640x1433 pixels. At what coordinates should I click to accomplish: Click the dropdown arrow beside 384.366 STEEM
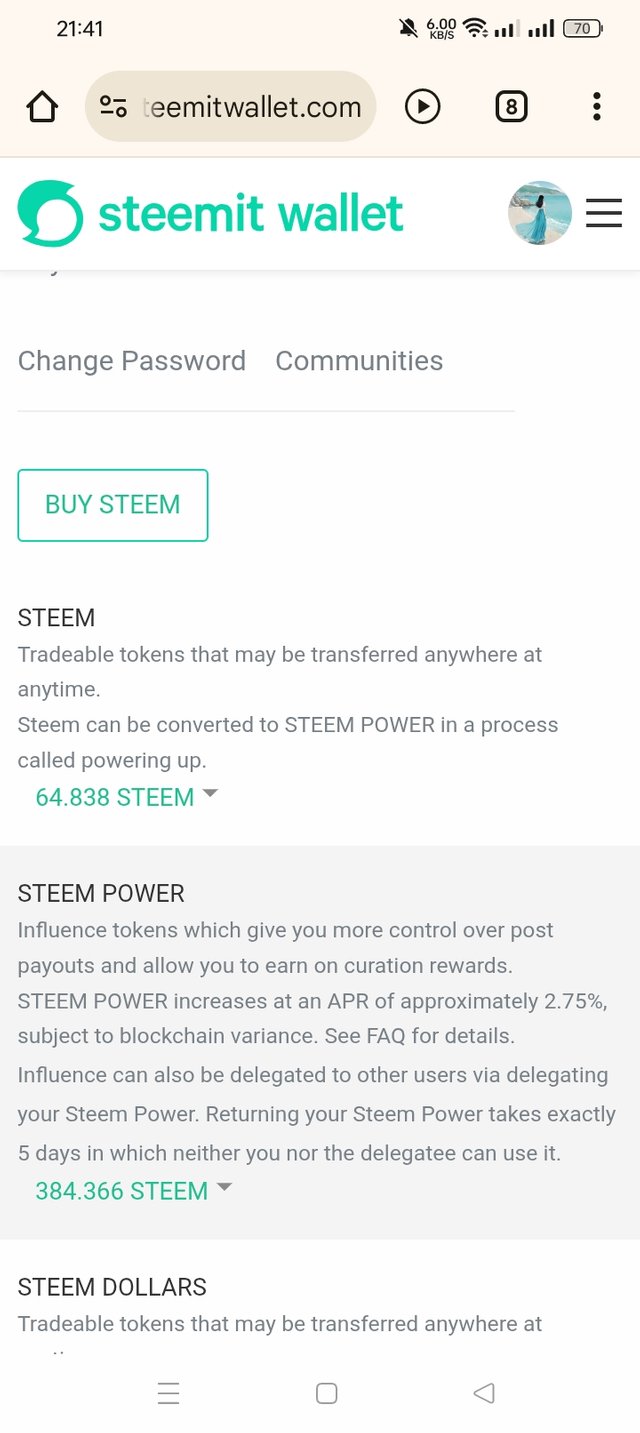[224, 1187]
